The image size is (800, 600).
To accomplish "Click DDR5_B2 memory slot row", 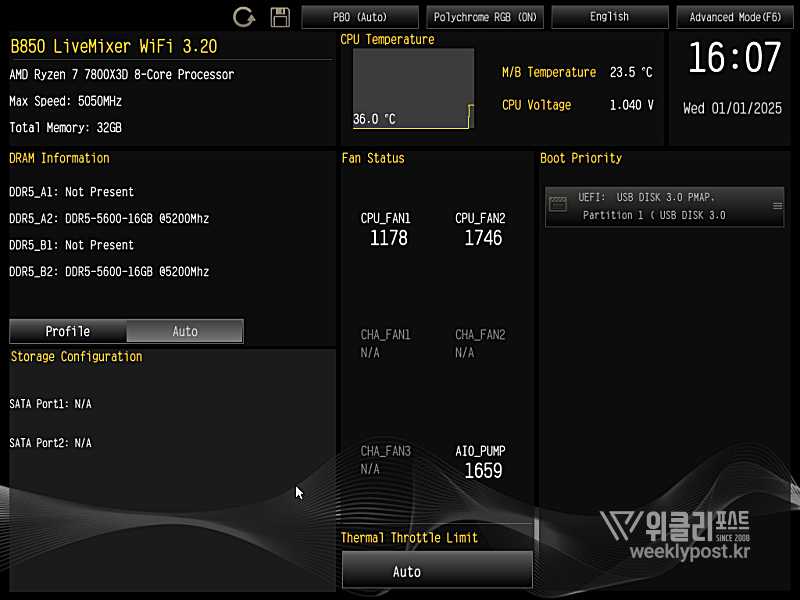I will coord(109,271).
